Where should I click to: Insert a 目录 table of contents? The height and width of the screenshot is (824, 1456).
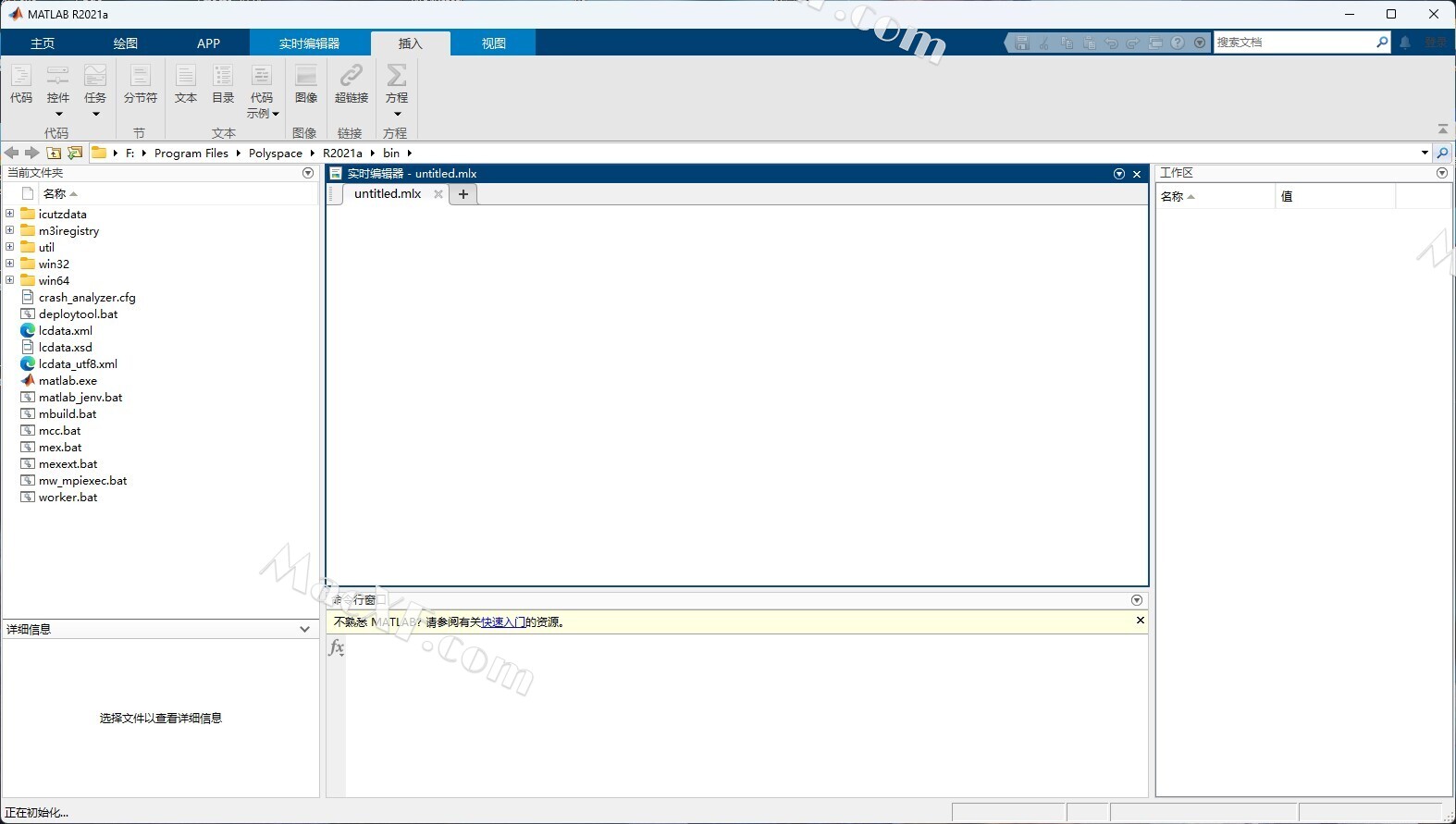point(223,84)
